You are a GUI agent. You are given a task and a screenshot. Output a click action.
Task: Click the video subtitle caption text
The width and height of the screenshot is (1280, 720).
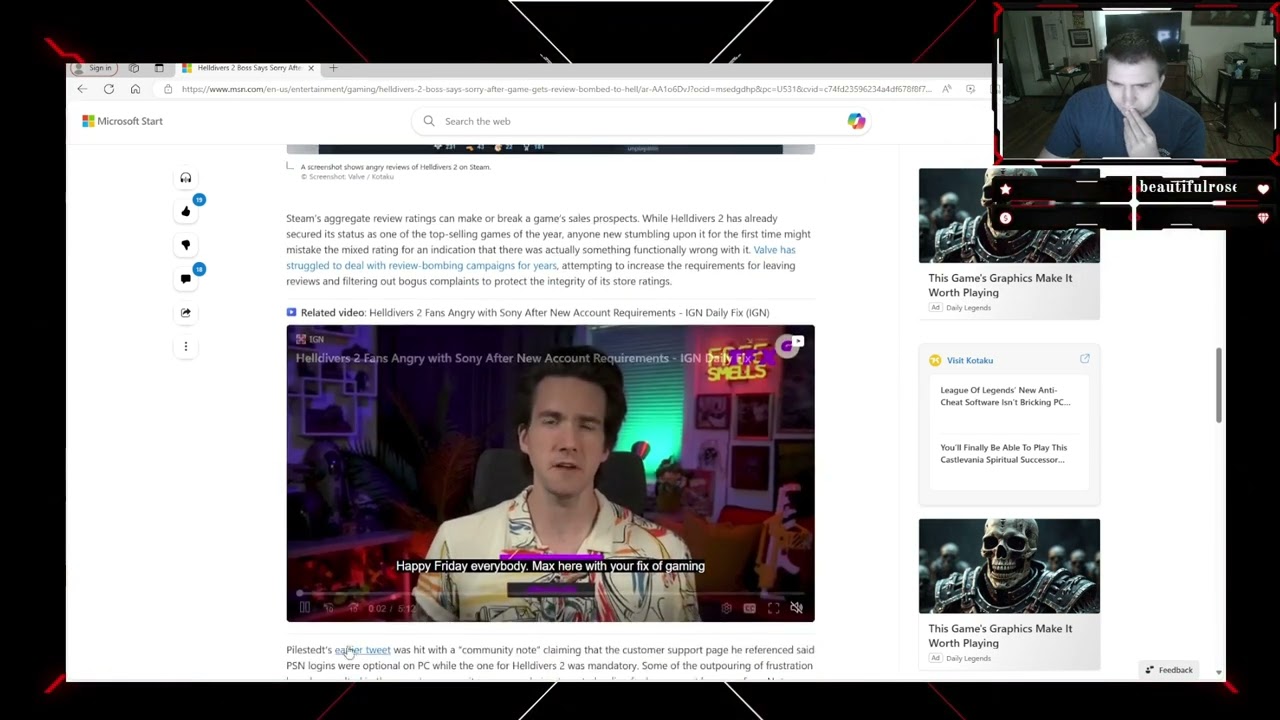click(550, 566)
